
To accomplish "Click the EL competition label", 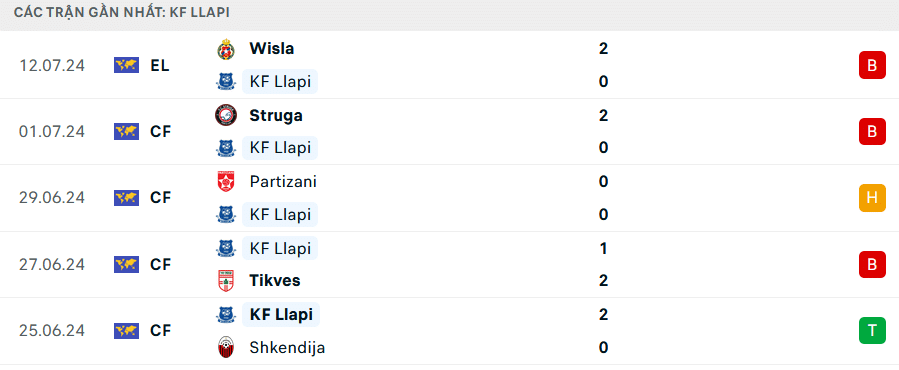I will (x=160, y=65).
